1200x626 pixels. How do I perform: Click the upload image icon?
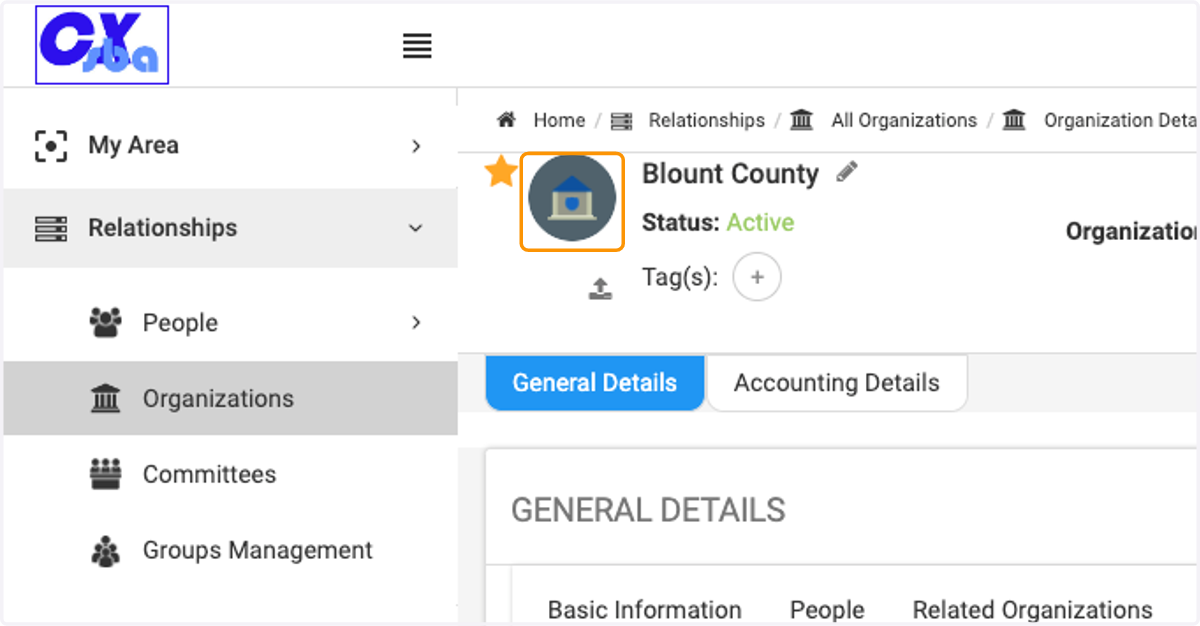[x=600, y=289]
